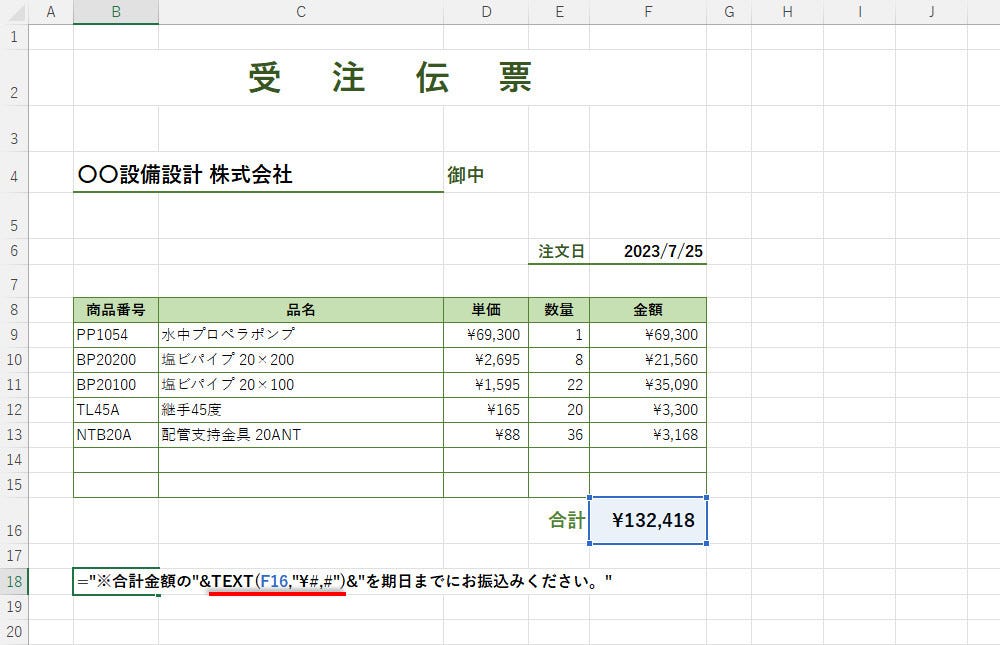This screenshot has width=1000, height=645.
Task: Select column I header
Action: tap(860, 12)
